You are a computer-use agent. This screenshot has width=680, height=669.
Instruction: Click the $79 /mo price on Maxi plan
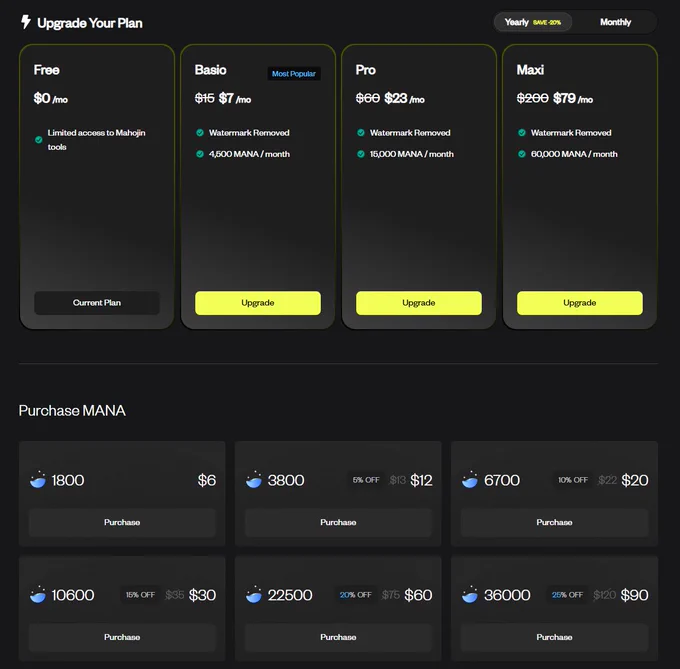573,98
